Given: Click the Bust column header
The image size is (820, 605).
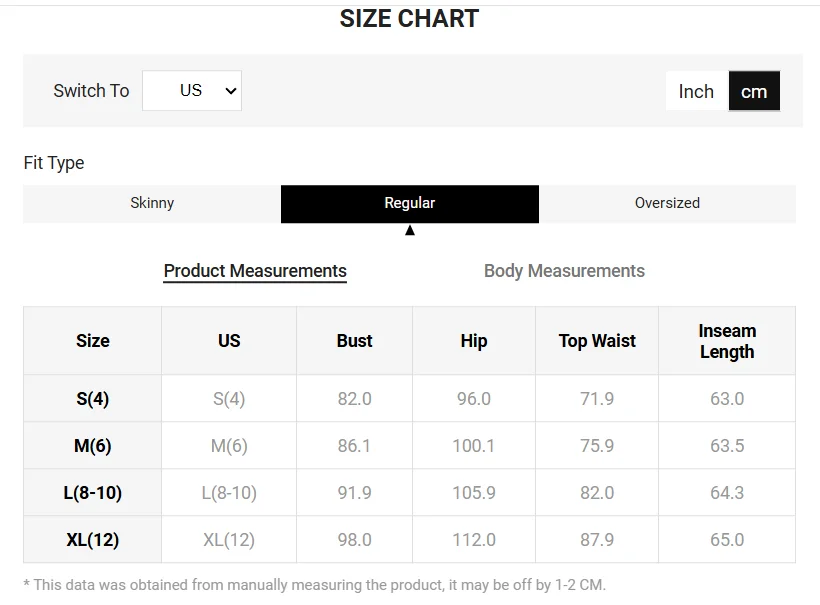Looking at the screenshot, I should [354, 341].
